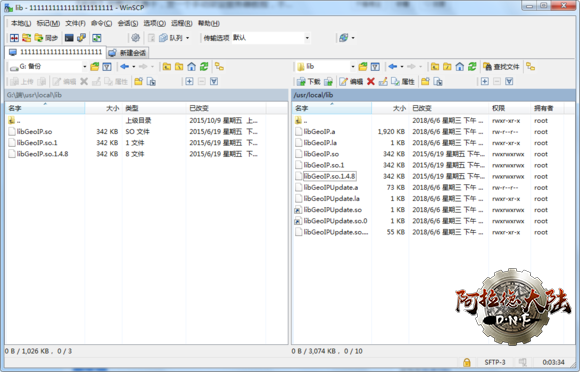Open the 文件(F) menu
Image resolution: width=580 pixels, height=372 pixels.
click(x=75, y=23)
